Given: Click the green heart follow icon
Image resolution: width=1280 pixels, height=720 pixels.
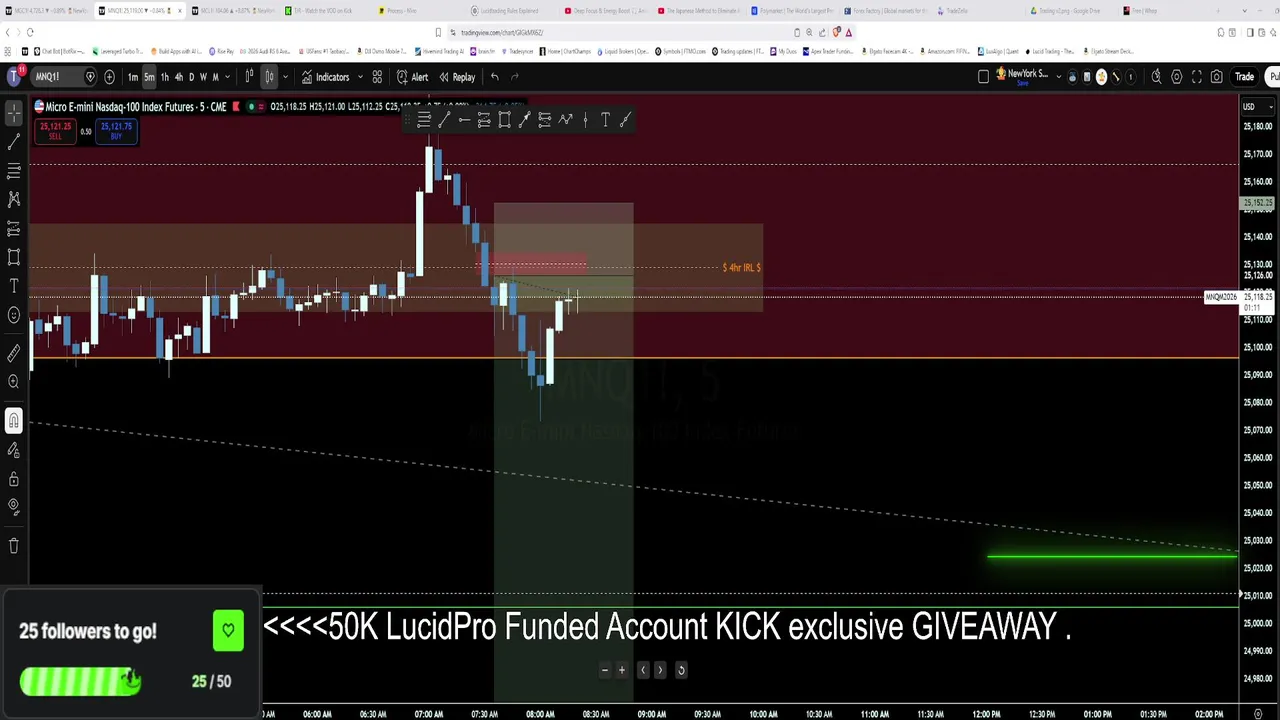Looking at the screenshot, I should click(228, 631).
